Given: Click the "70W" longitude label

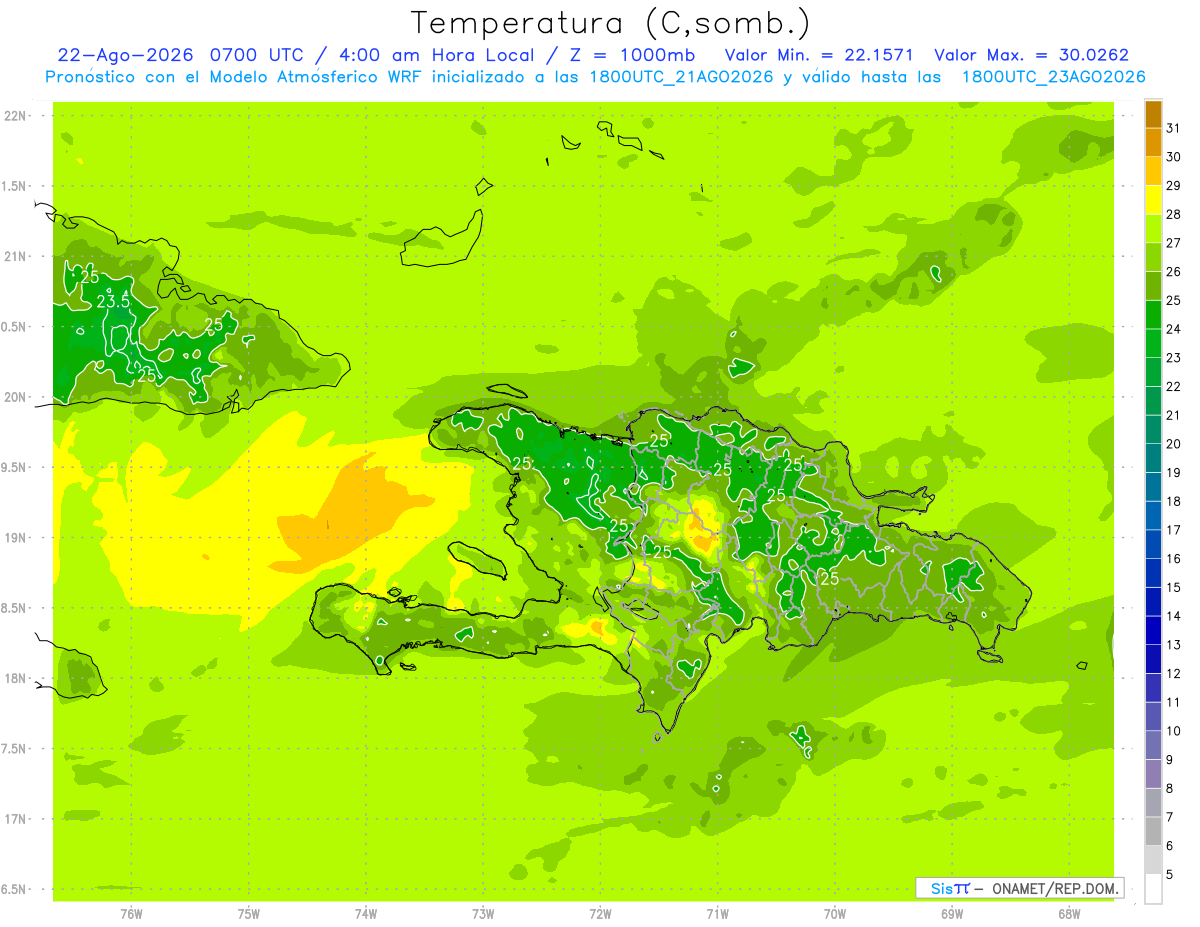Looking at the screenshot, I should tap(835, 914).
